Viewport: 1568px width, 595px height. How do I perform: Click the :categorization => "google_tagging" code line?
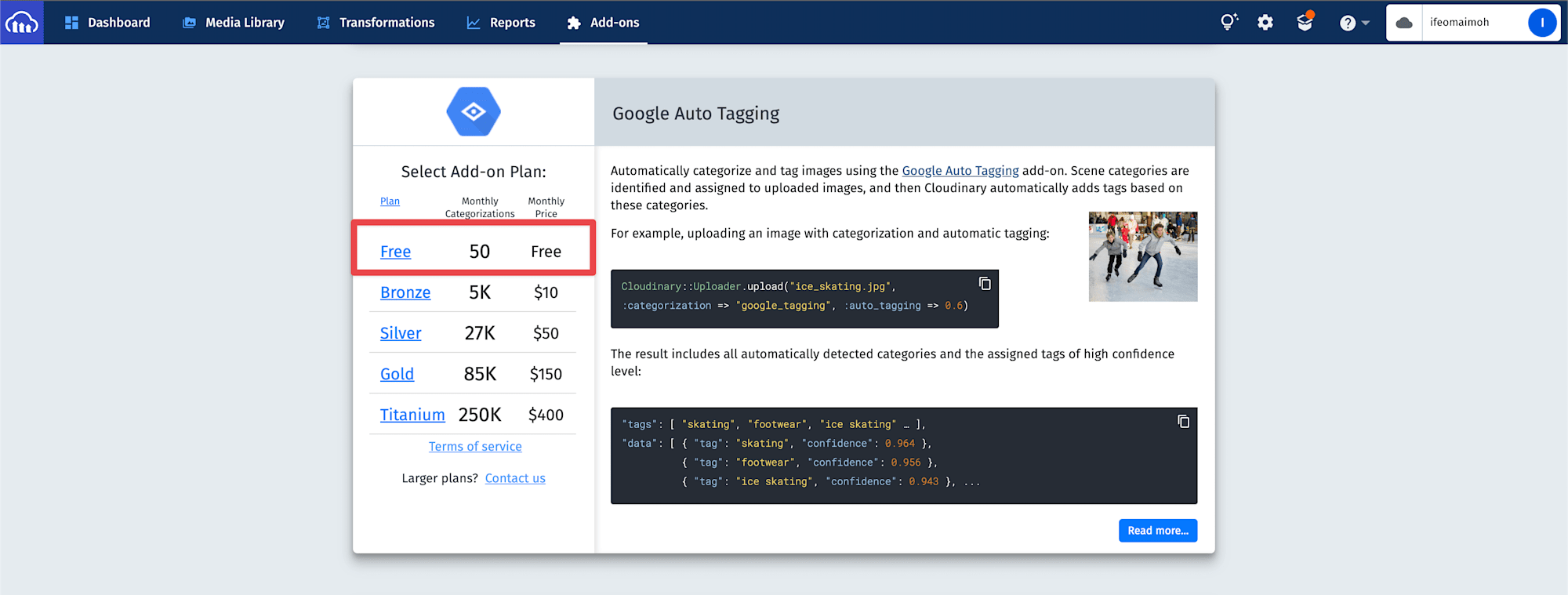tap(795, 306)
